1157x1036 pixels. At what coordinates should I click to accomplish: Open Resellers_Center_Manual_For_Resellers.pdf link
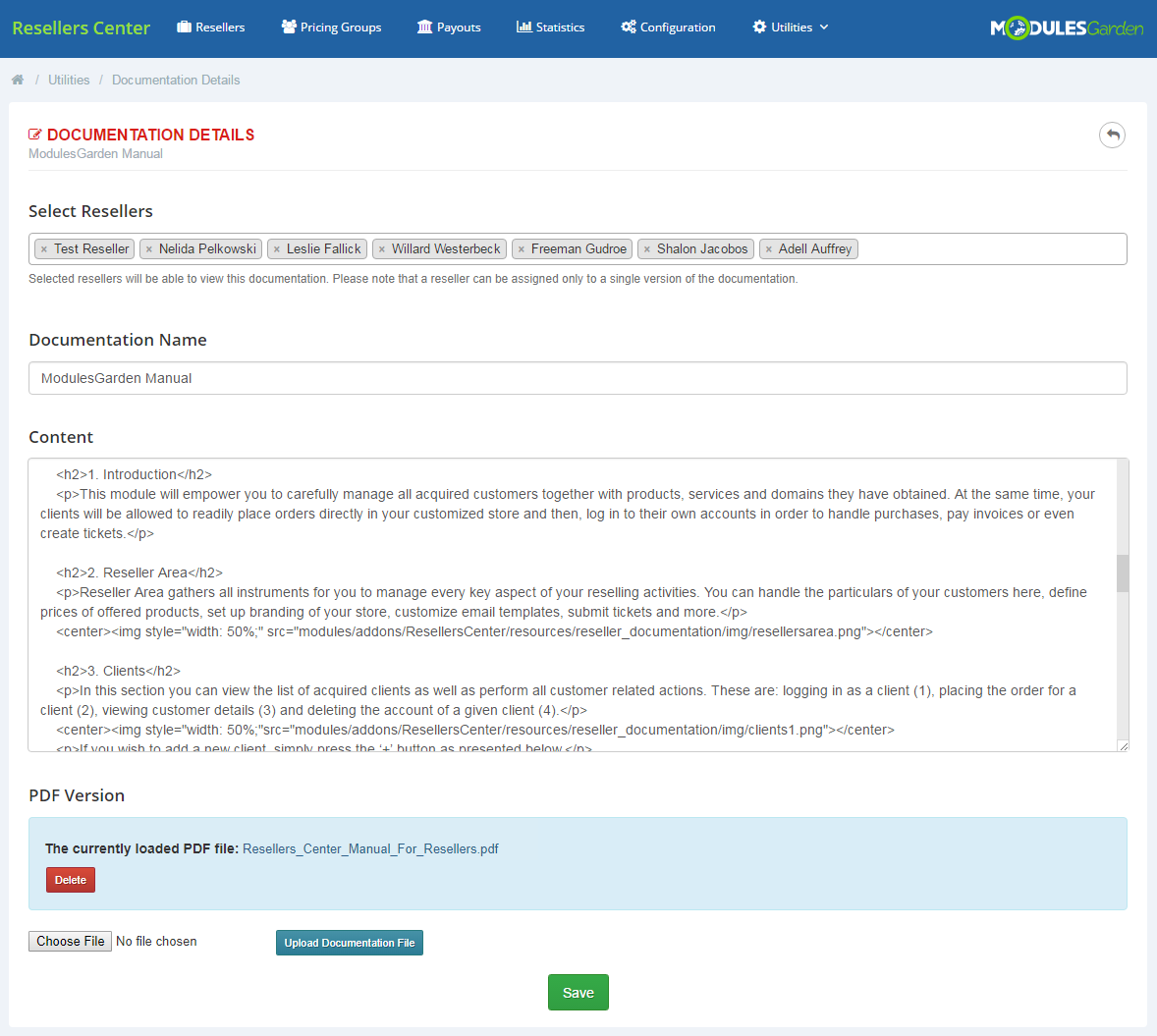pos(370,848)
